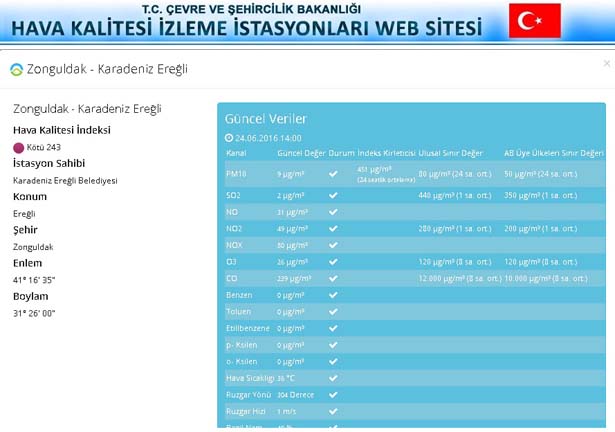
Task: Click the CO row status checkmark
Action: [x=334, y=278]
